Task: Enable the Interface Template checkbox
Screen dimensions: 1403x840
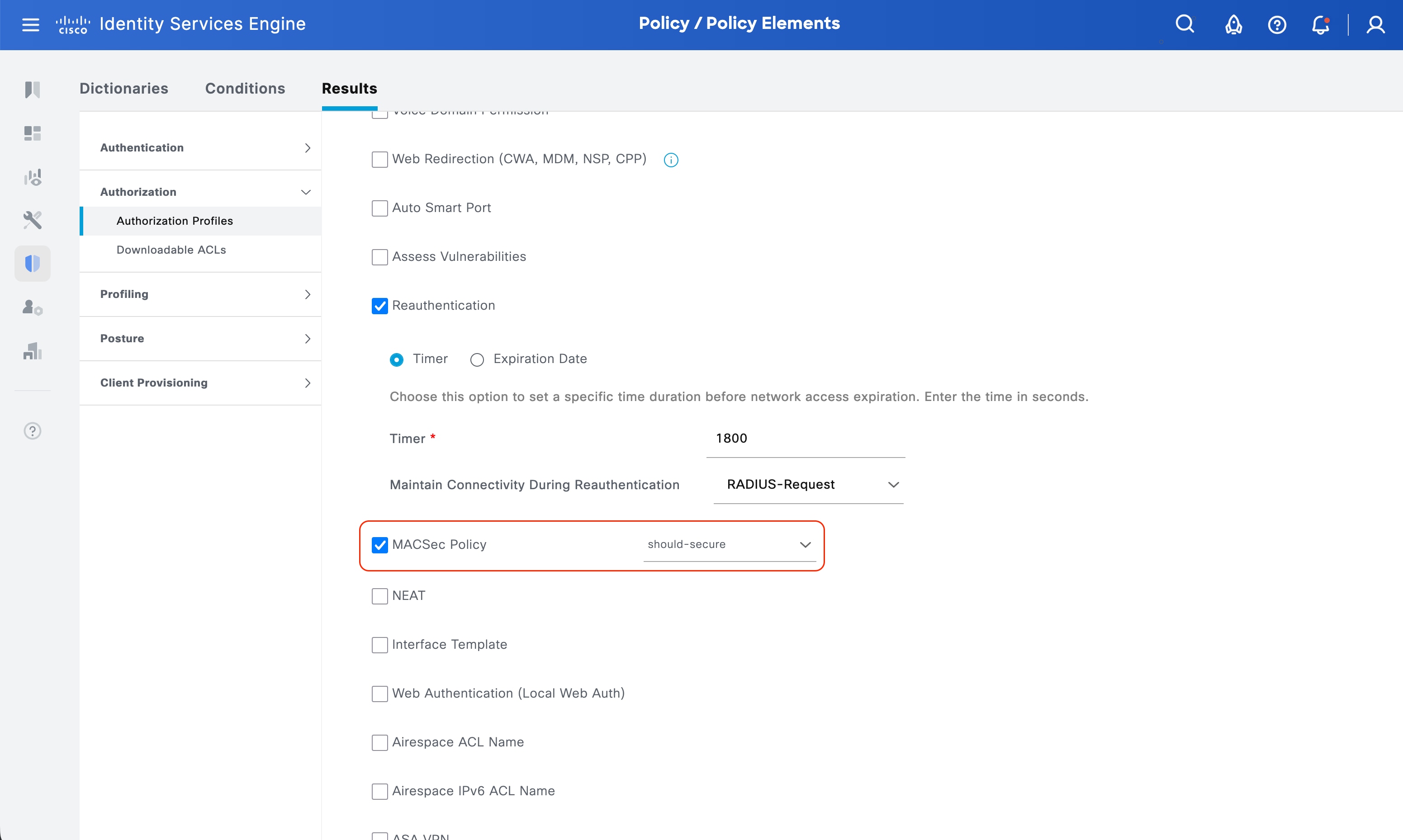Action: pos(380,645)
